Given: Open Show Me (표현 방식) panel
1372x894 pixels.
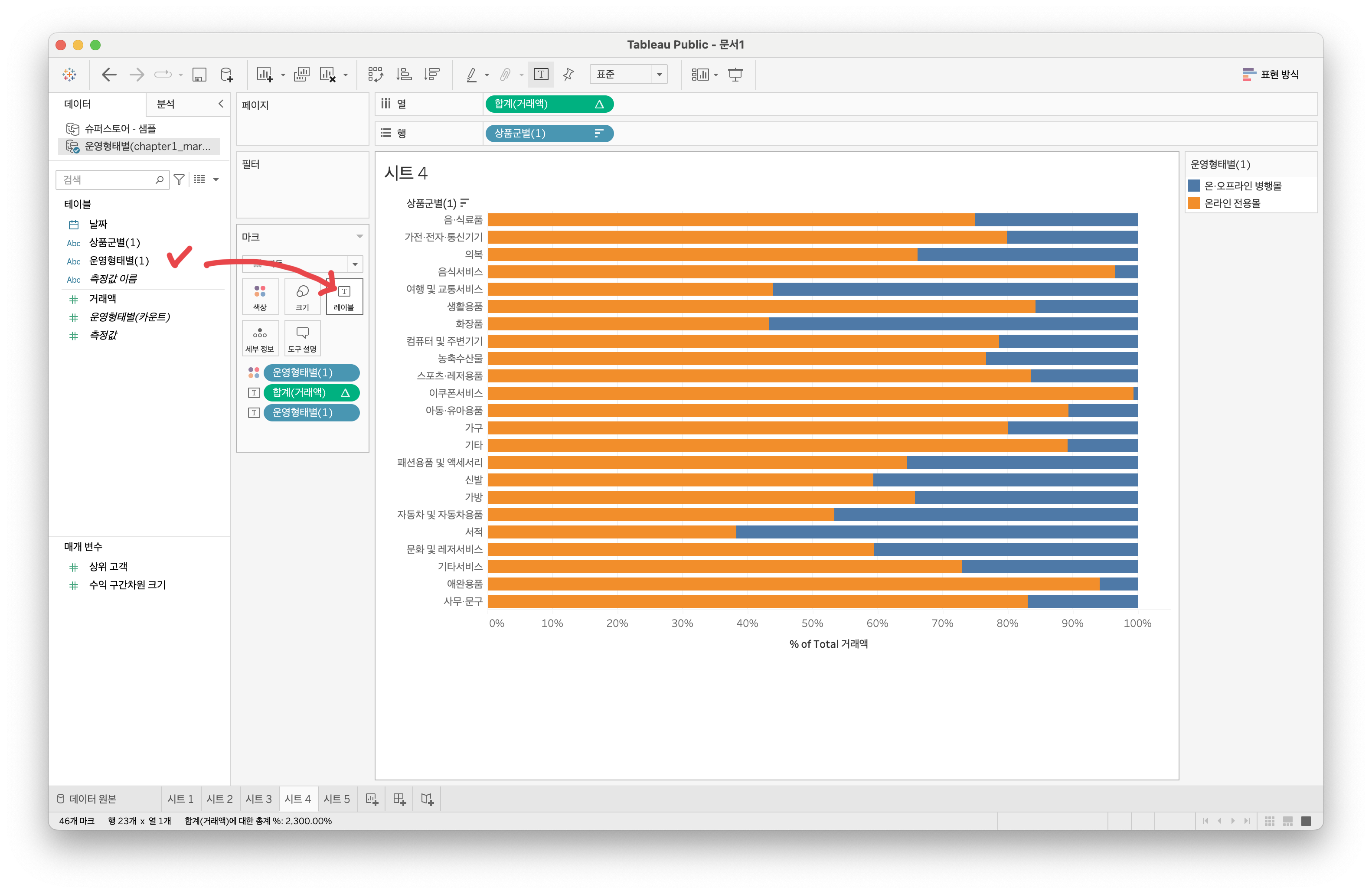Looking at the screenshot, I should (1271, 75).
